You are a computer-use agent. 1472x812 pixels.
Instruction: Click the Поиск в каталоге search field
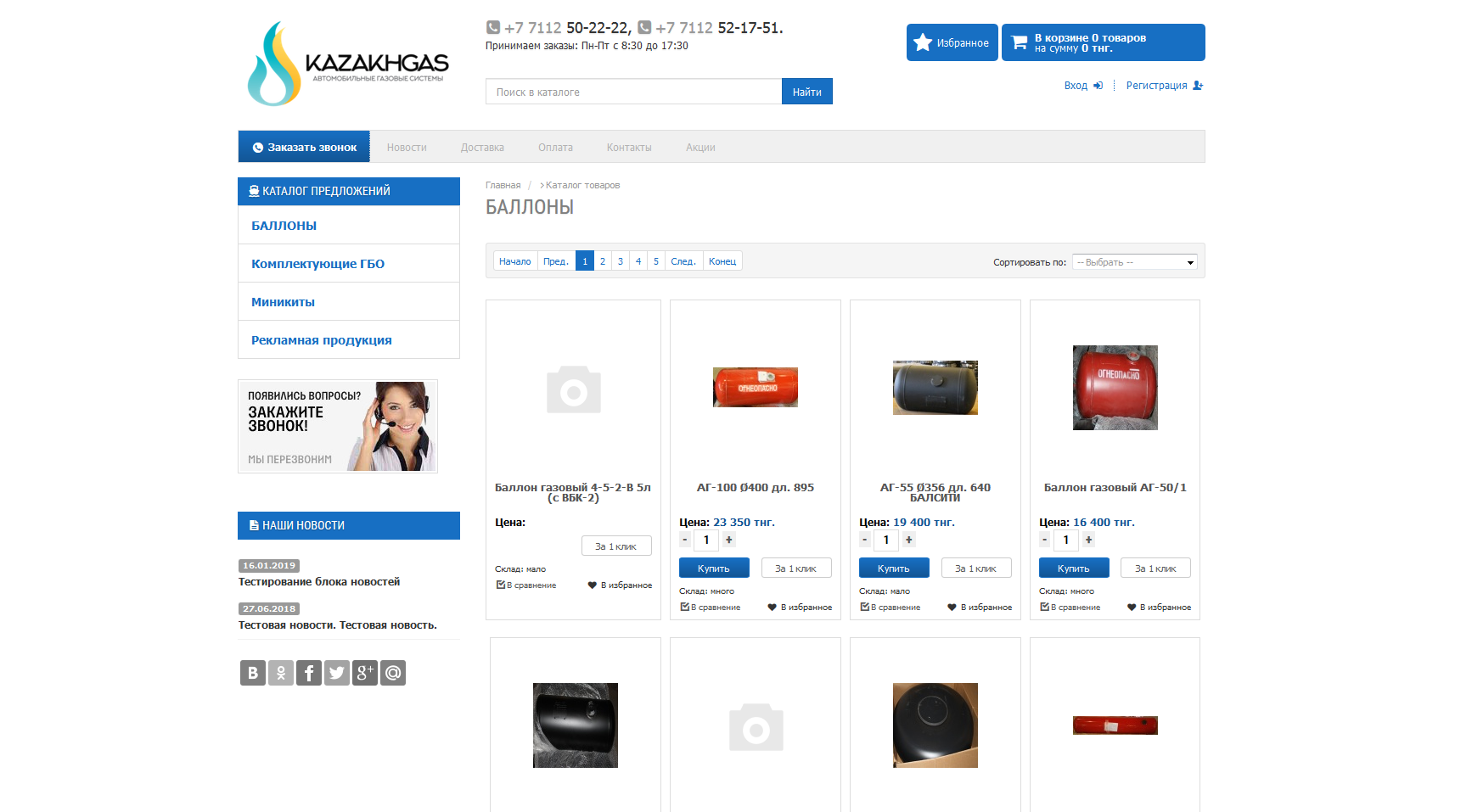[634, 92]
